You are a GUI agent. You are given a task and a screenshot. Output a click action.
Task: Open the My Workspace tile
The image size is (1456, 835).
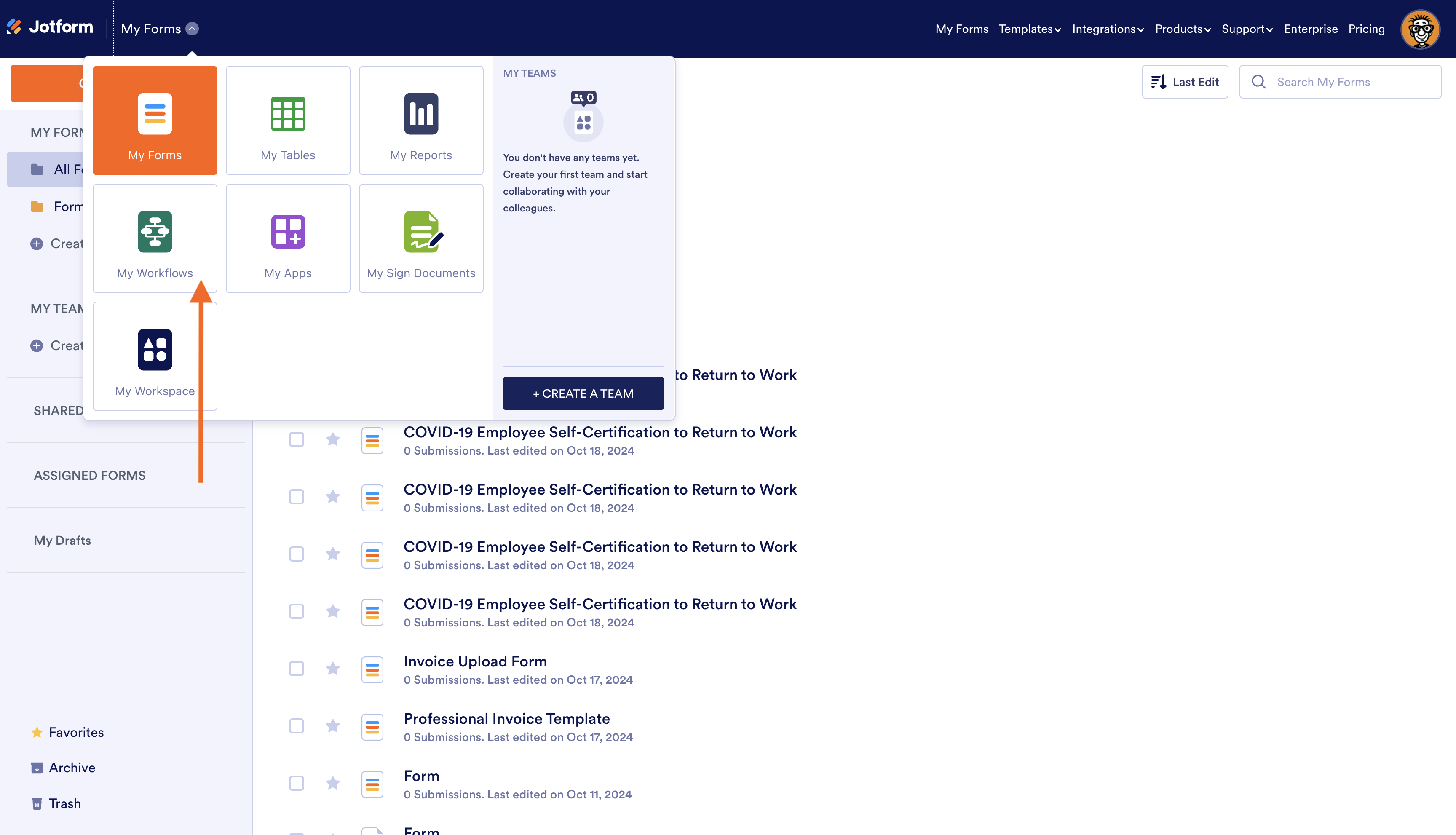click(155, 356)
